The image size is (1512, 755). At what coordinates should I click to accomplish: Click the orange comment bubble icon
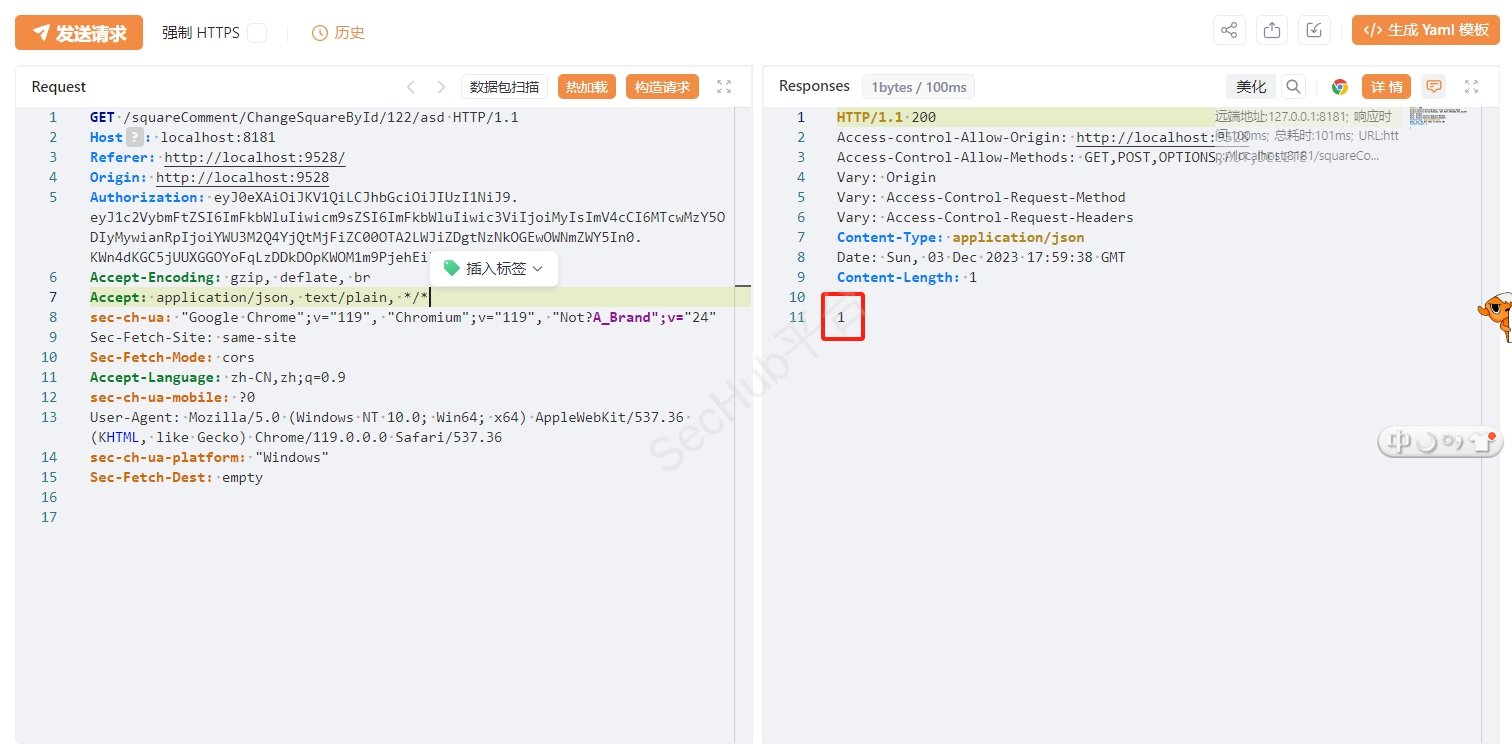(x=1434, y=87)
